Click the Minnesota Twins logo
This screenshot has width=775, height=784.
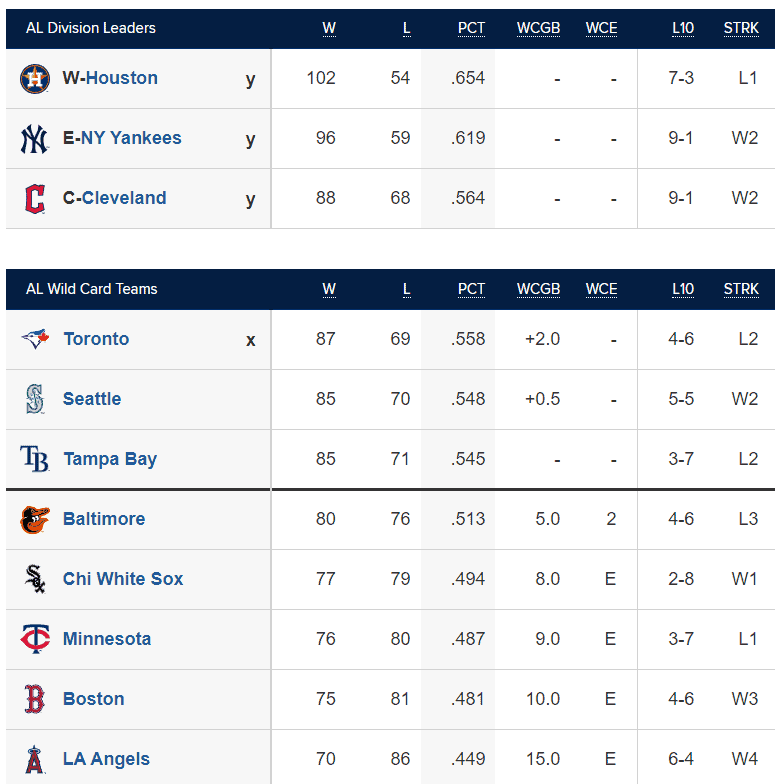coord(34,638)
